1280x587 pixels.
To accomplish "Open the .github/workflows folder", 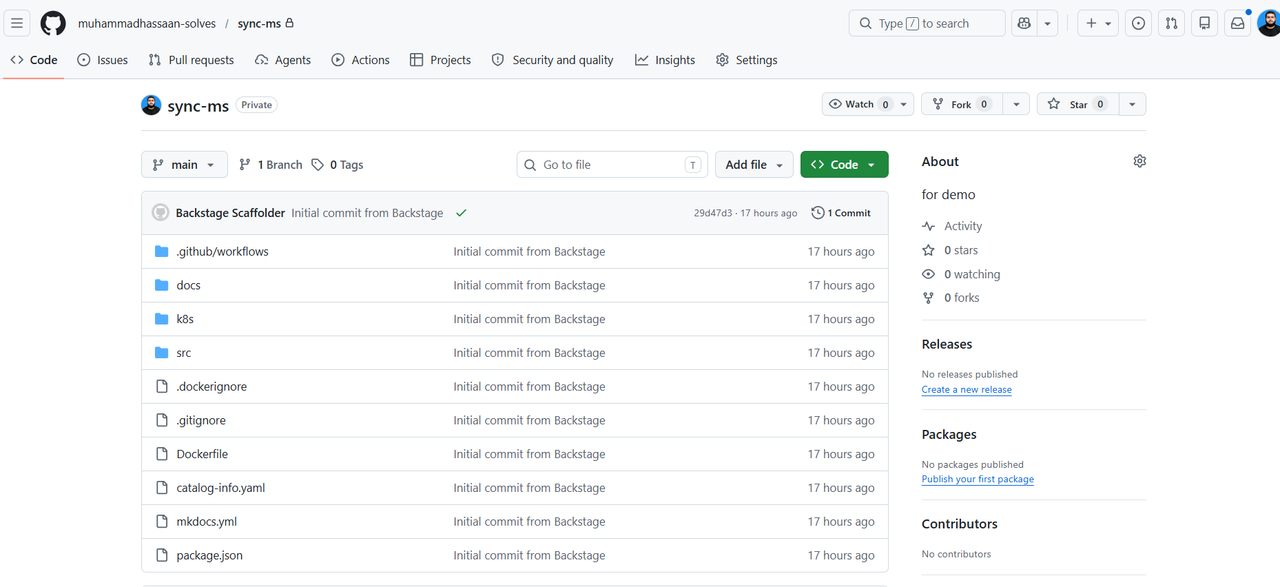I will [222, 252].
